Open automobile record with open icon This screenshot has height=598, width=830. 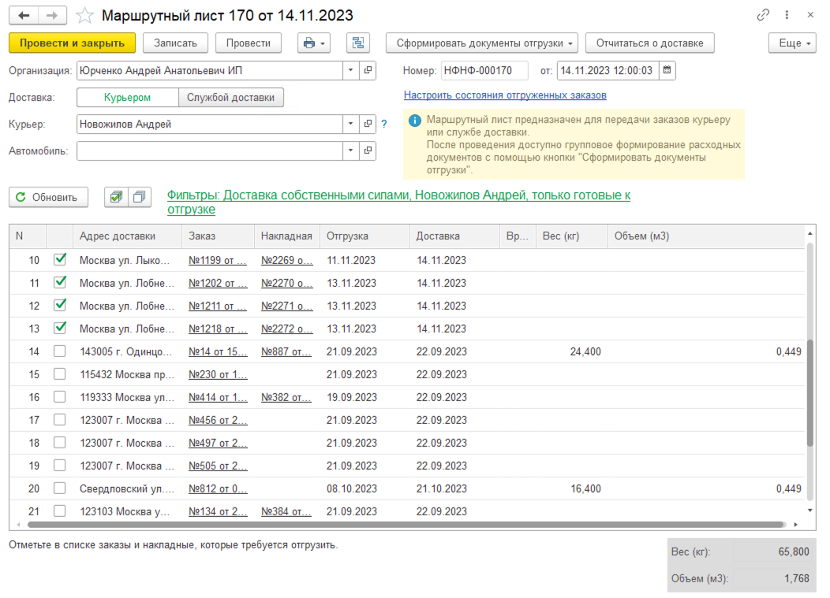pyautogui.click(x=367, y=151)
